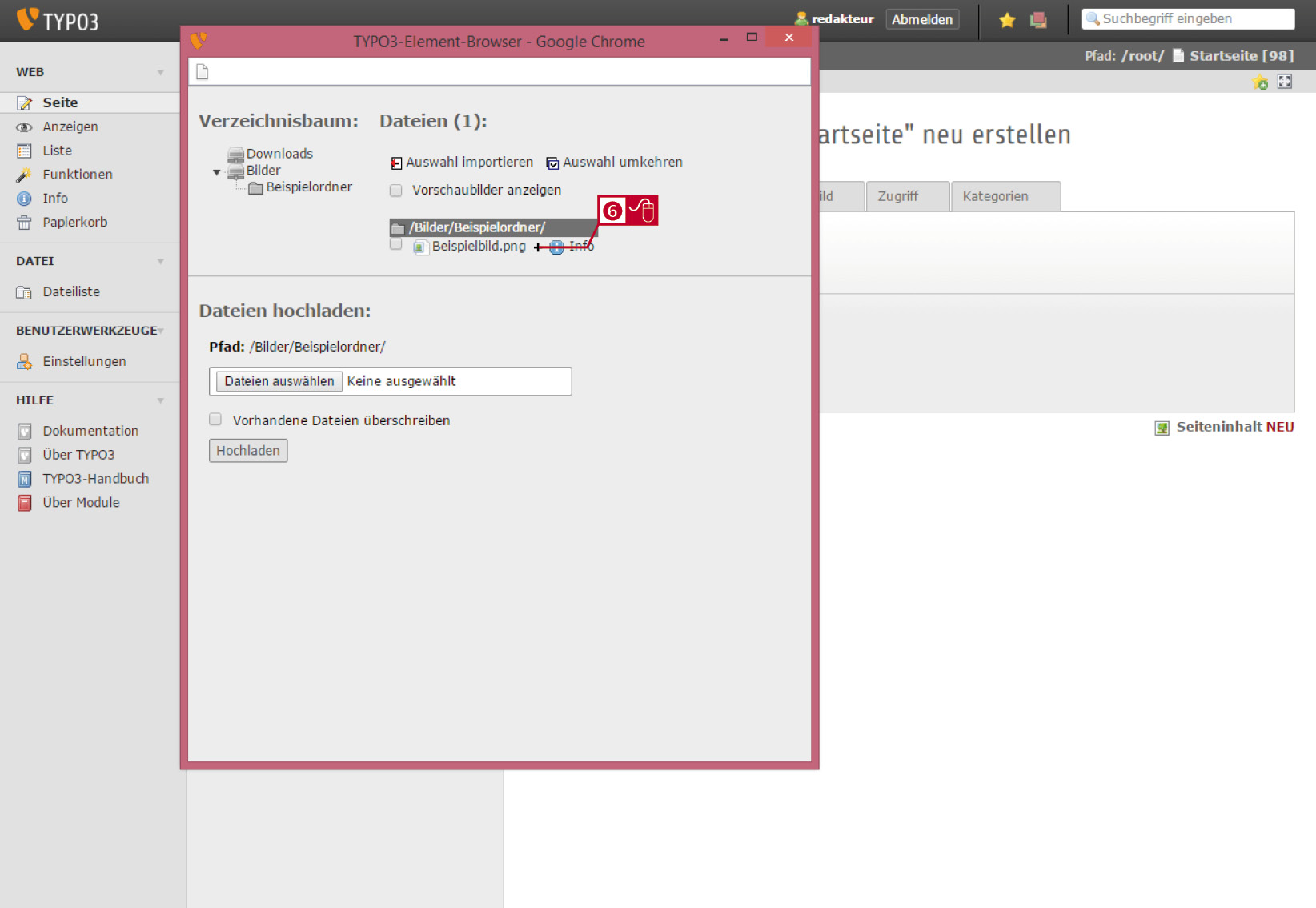The width and height of the screenshot is (1316, 908).
Task: Click the Abmelden logout button
Action: [x=922, y=19]
